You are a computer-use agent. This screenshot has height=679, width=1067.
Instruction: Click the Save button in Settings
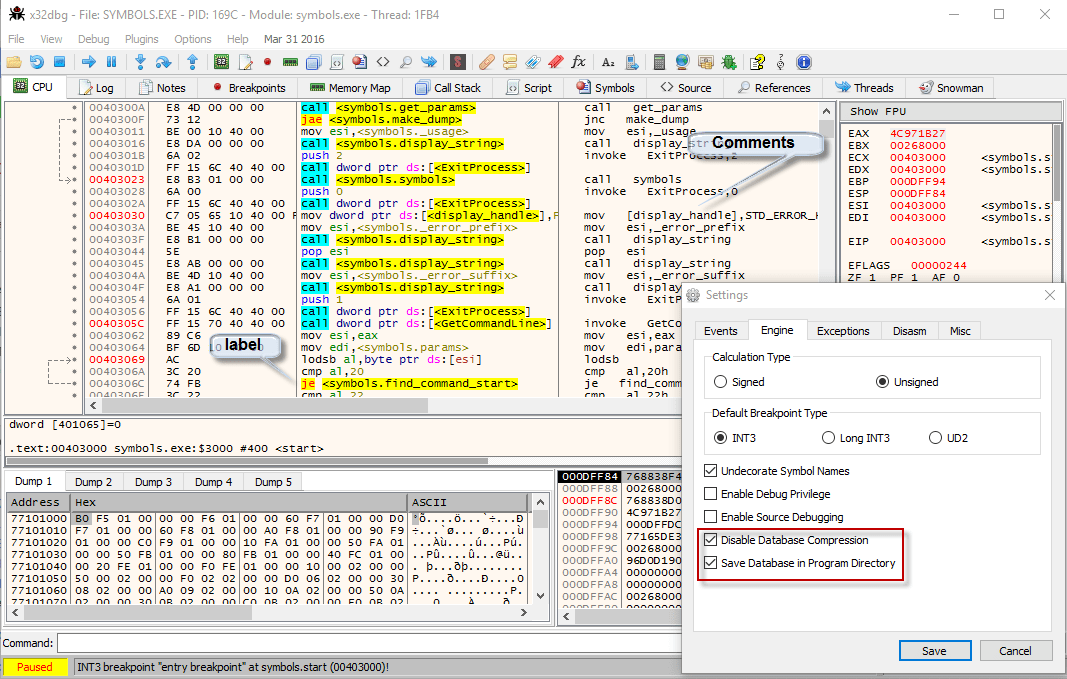934,651
